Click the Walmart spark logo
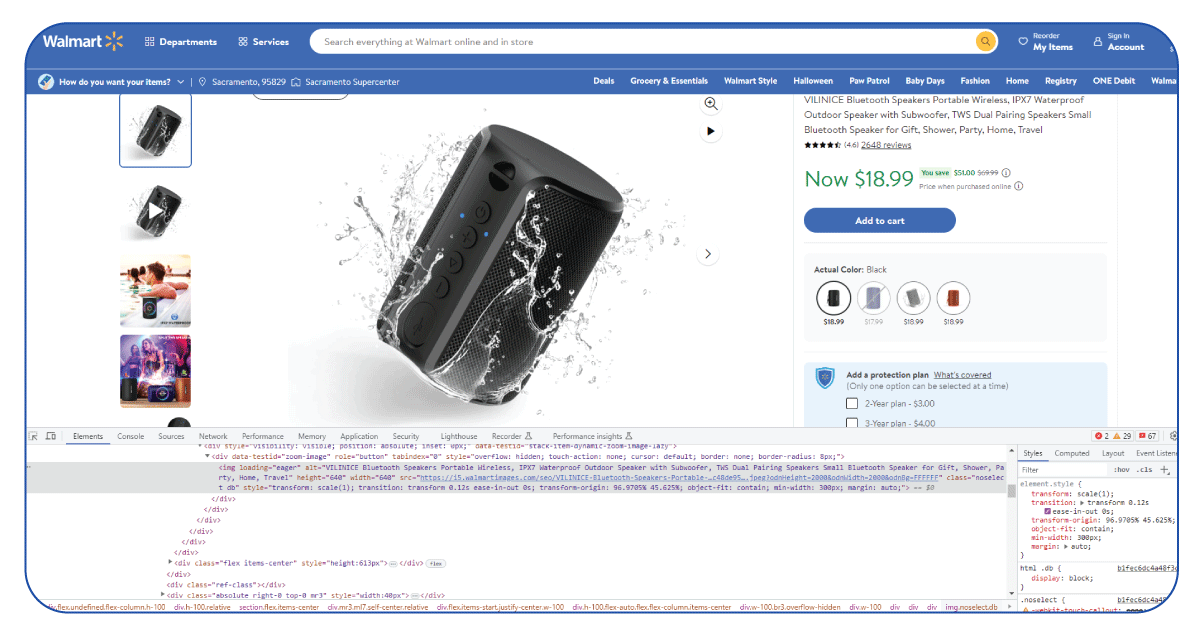 114,41
